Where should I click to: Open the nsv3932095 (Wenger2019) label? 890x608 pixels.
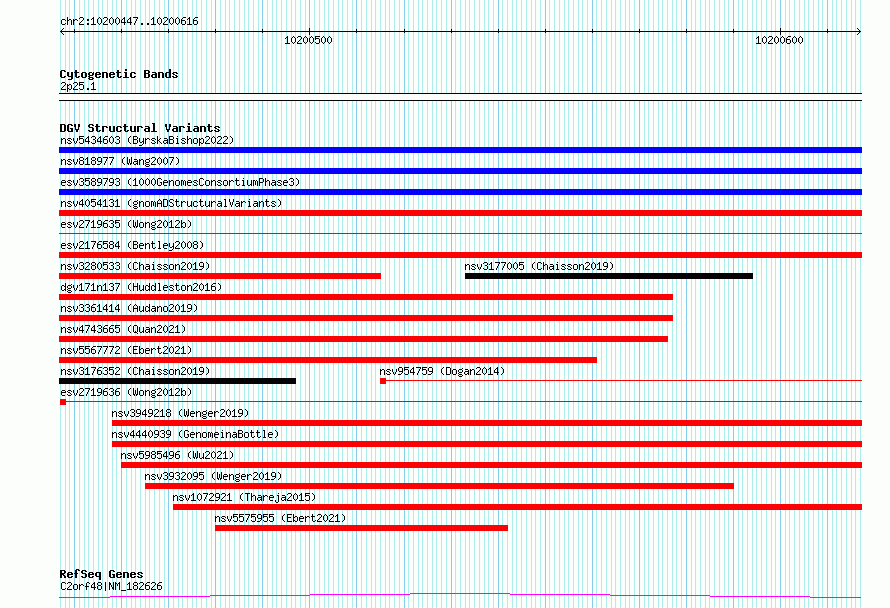pyautogui.click(x=213, y=476)
